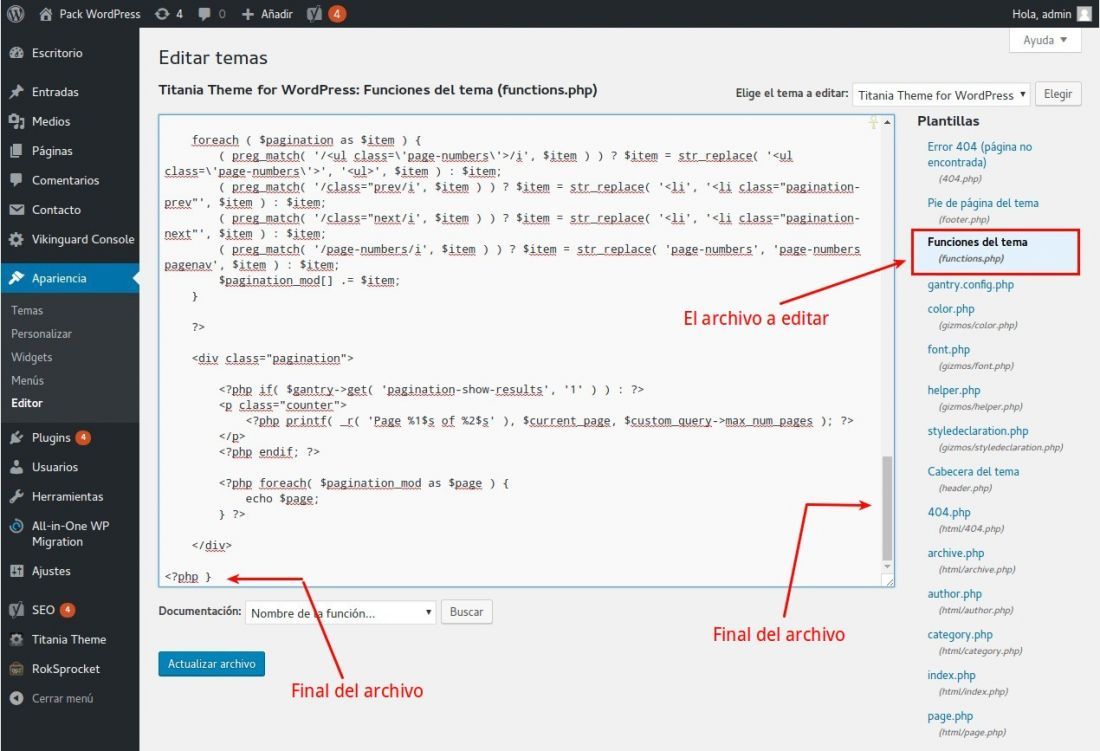
Task: Click the Escritorio dashboard icon
Action: (17, 53)
